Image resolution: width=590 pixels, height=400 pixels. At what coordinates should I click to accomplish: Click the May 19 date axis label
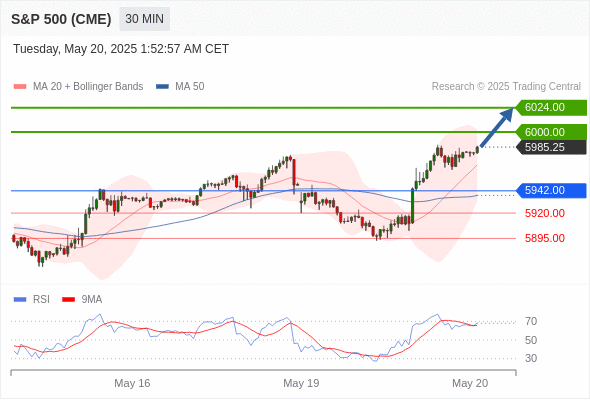pyautogui.click(x=301, y=383)
